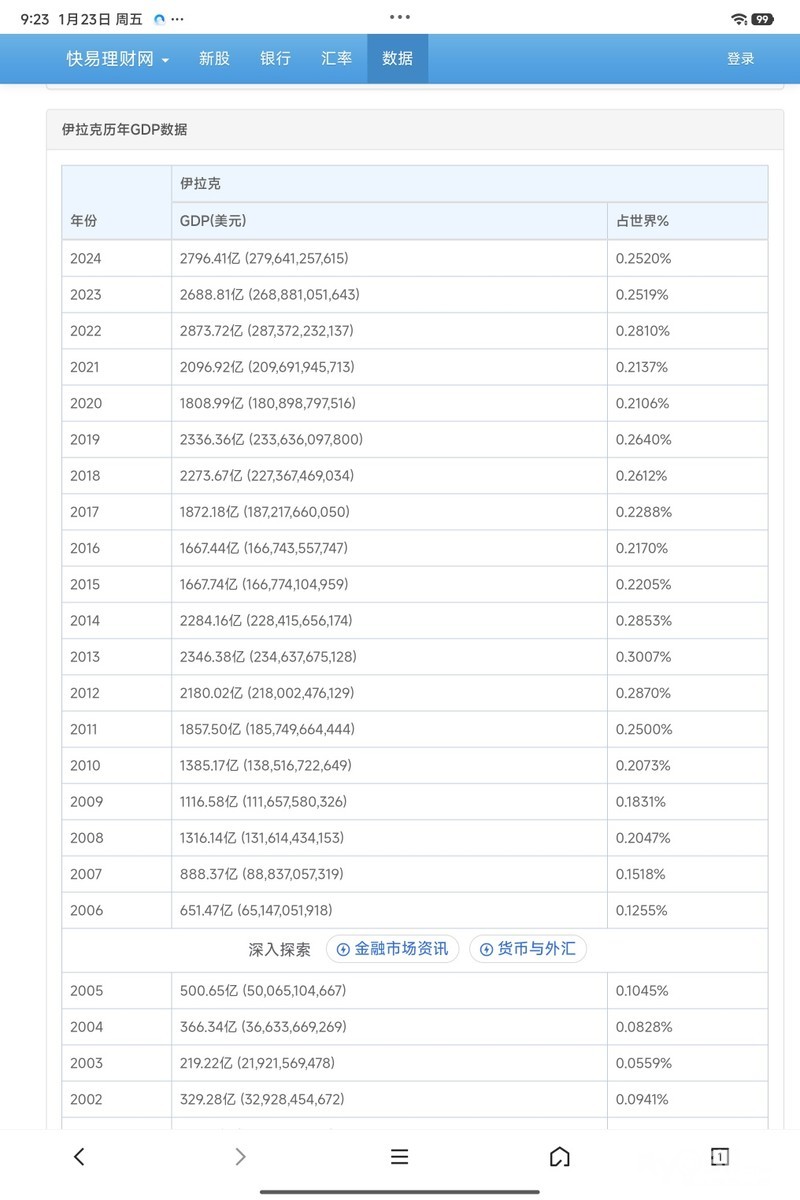This screenshot has height=1200, width=800.
Task: Open the 新股 navigation item
Action: (x=214, y=59)
